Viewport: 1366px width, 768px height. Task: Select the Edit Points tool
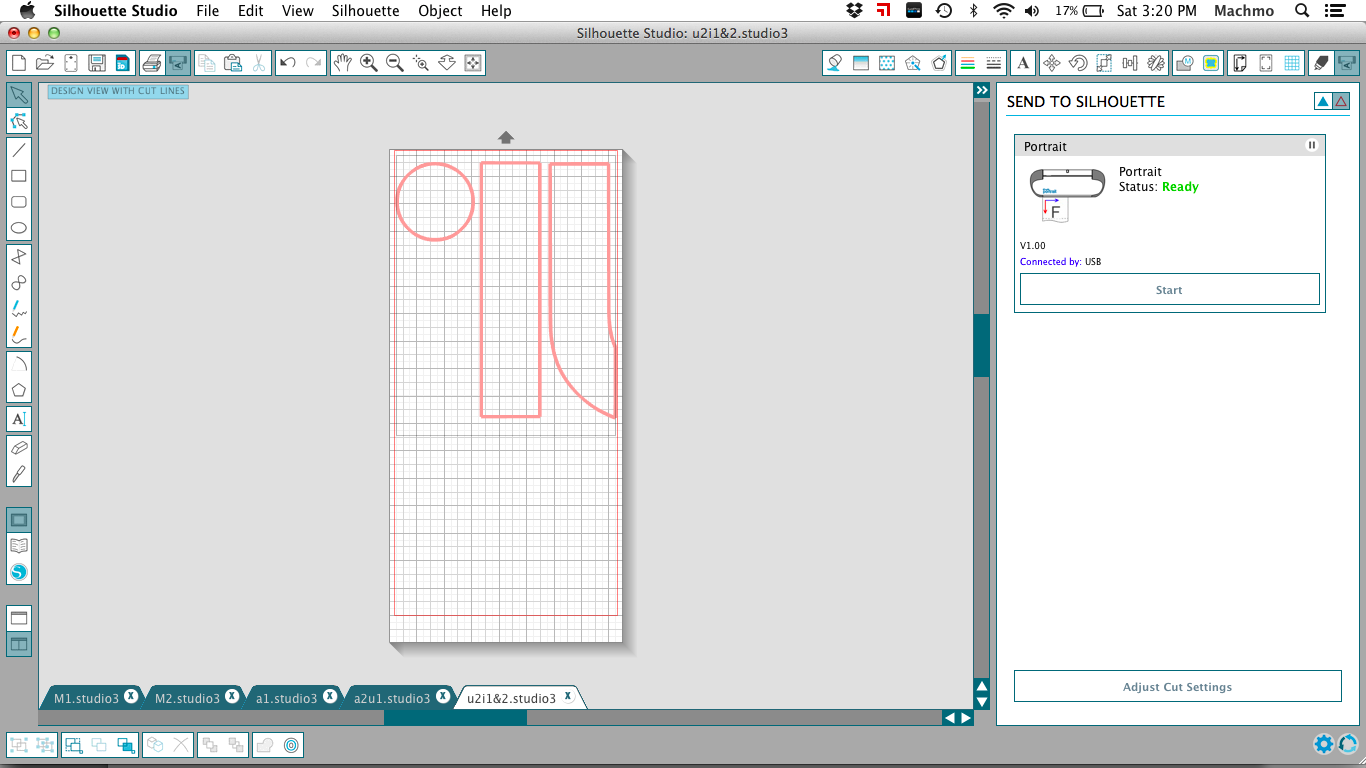tap(19, 121)
